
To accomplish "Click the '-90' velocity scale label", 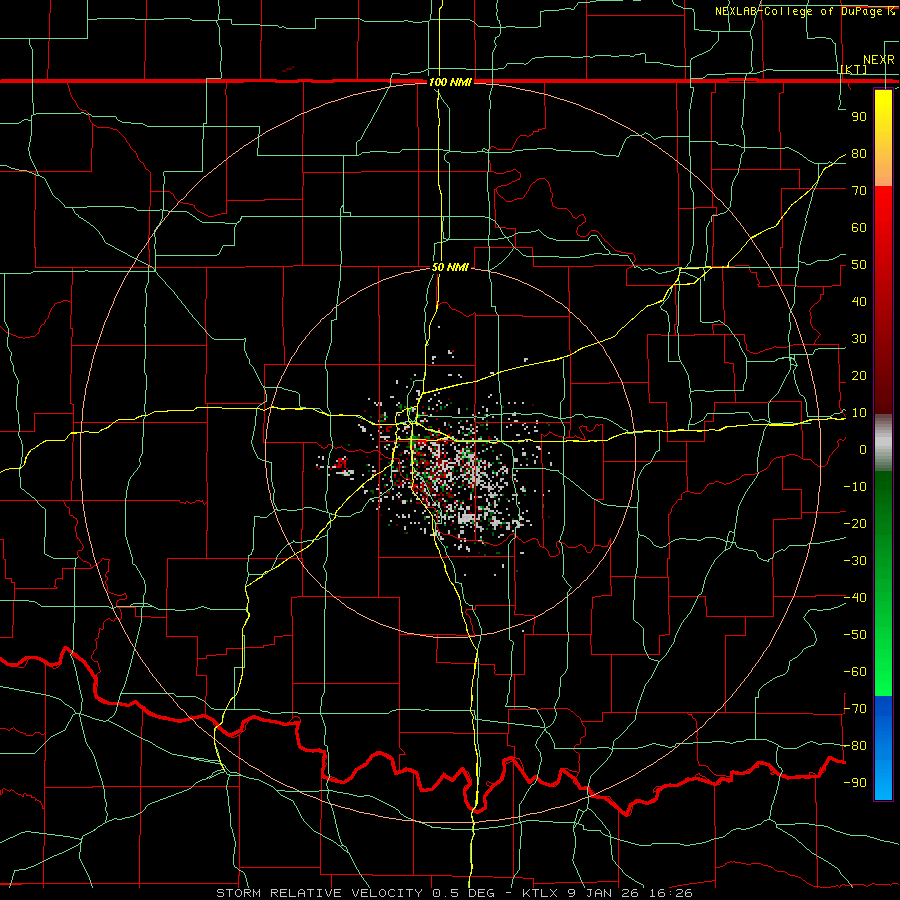I will click(855, 783).
